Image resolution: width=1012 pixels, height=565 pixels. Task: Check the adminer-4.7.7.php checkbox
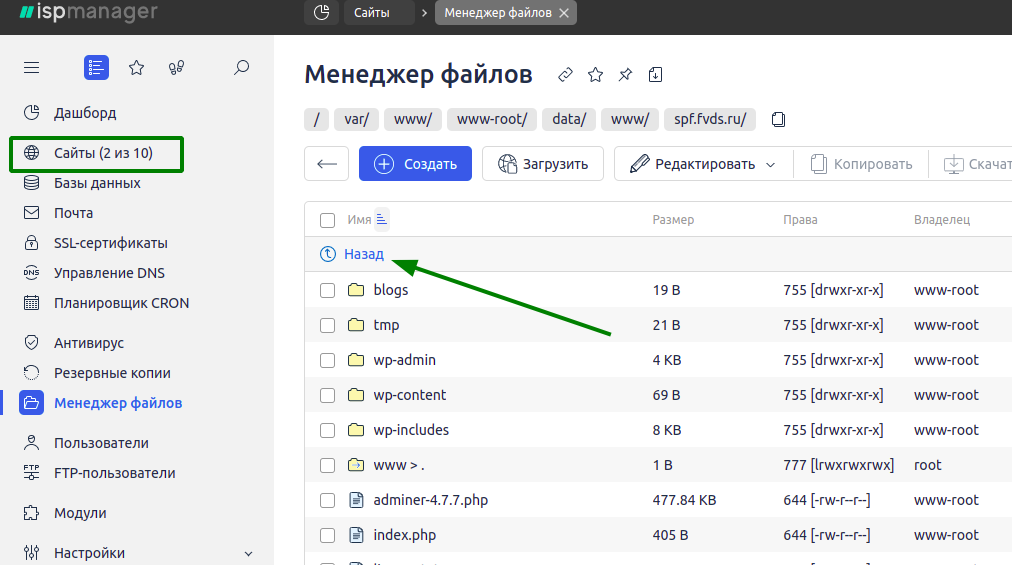pos(327,500)
